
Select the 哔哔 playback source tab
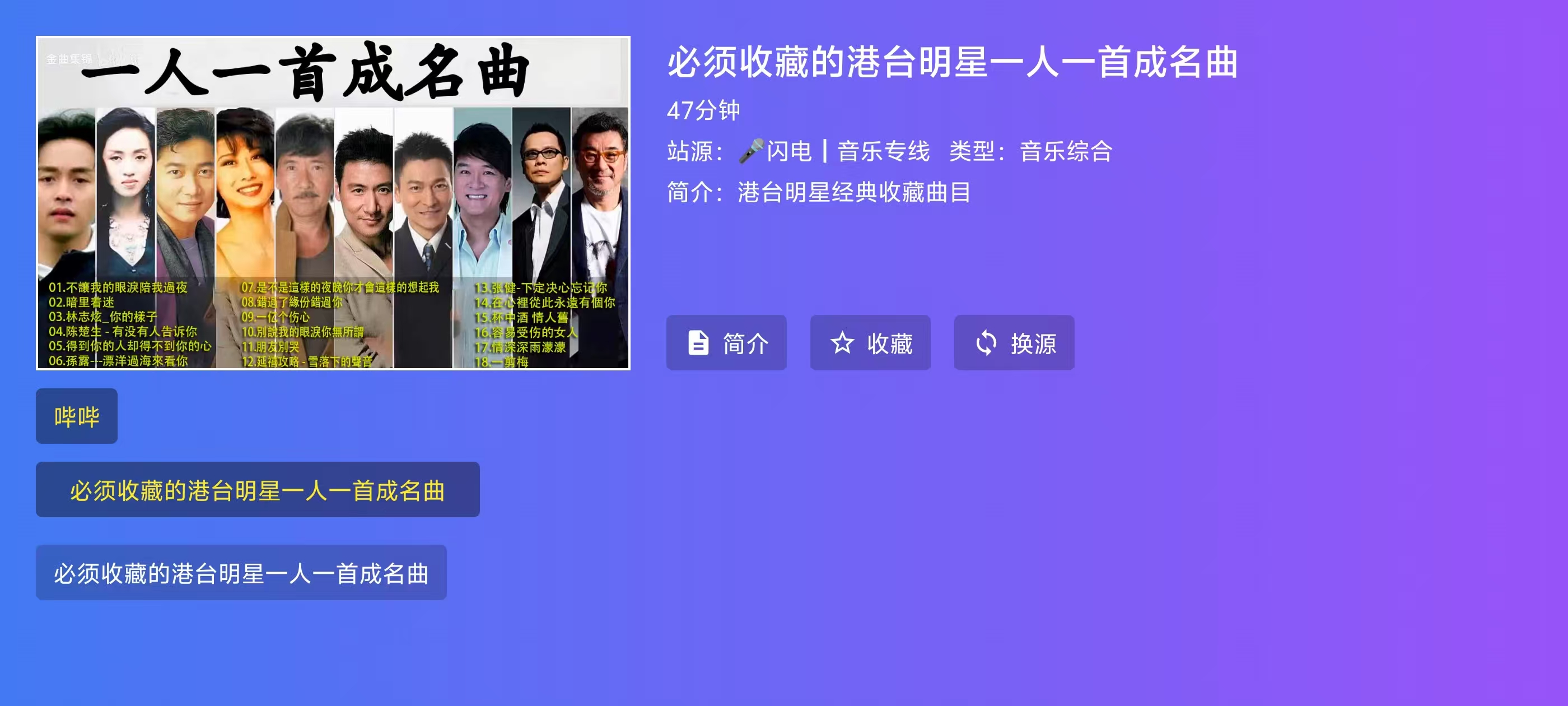pyautogui.click(x=77, y=416)
